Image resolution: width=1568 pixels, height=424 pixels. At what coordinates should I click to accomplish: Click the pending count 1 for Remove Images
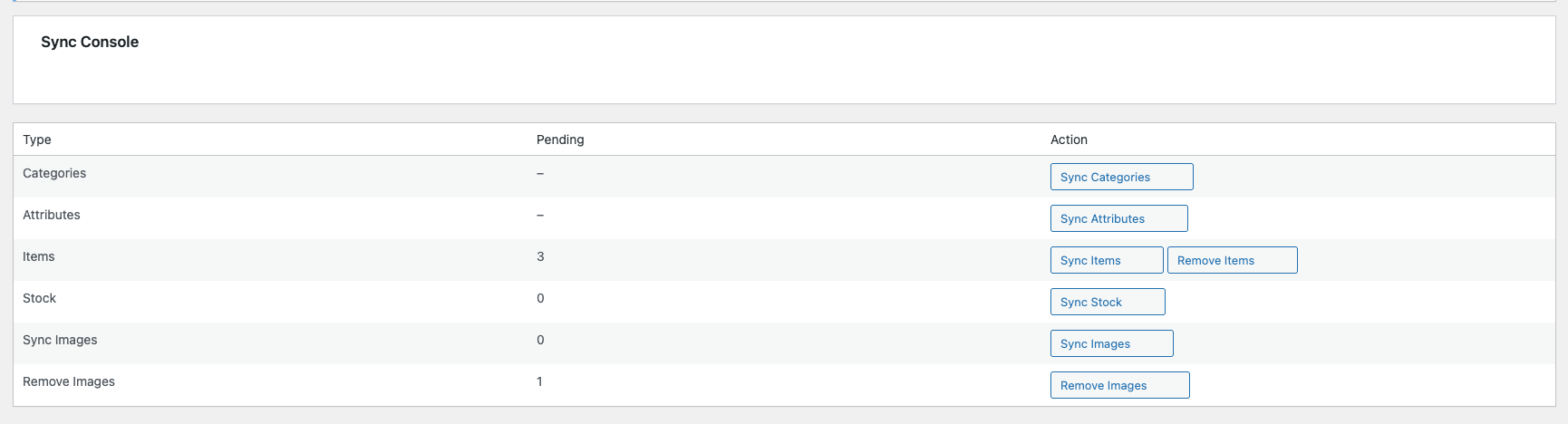coord(539,381)
